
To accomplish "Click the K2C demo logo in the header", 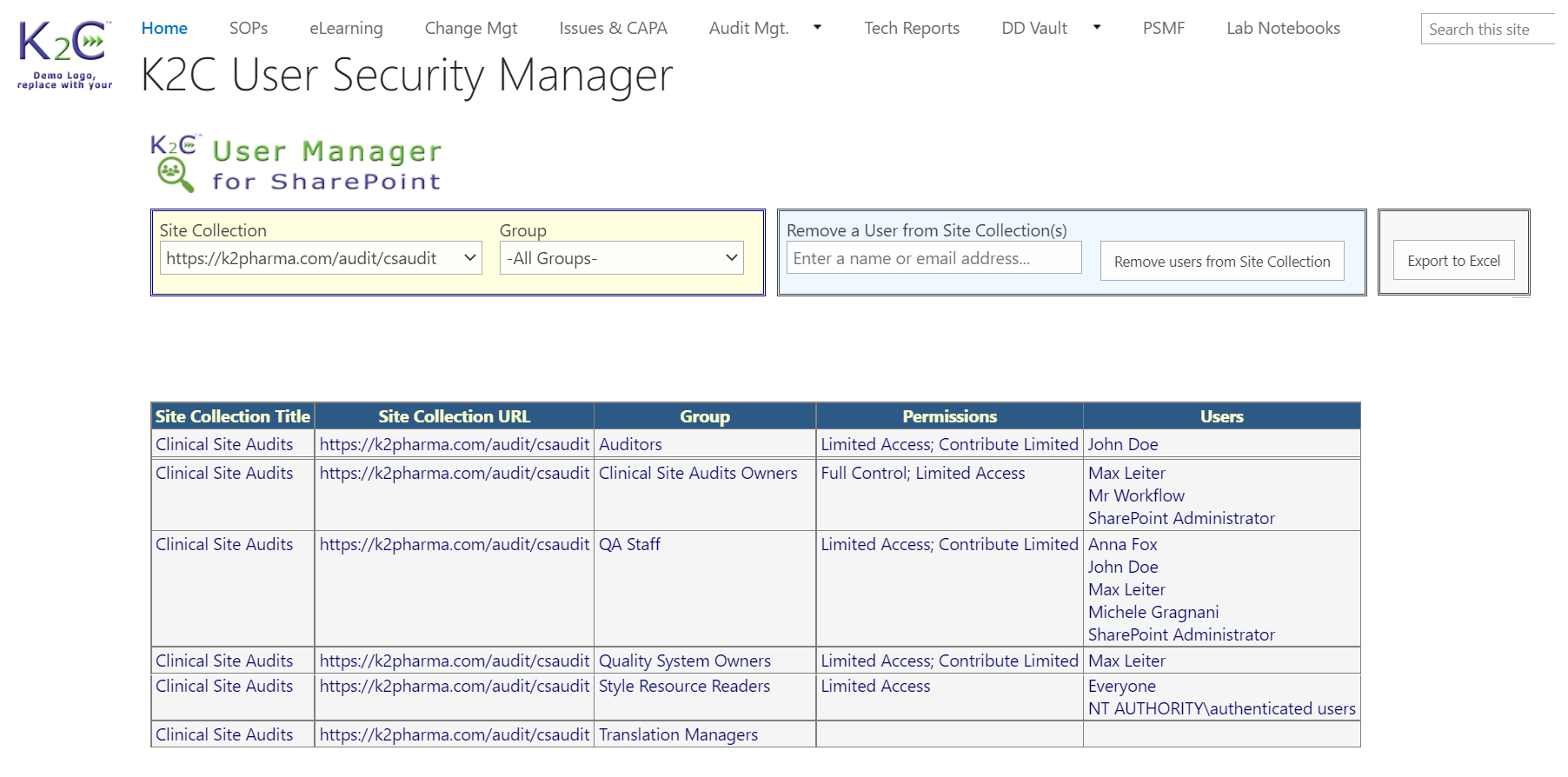I will (65, 54).
